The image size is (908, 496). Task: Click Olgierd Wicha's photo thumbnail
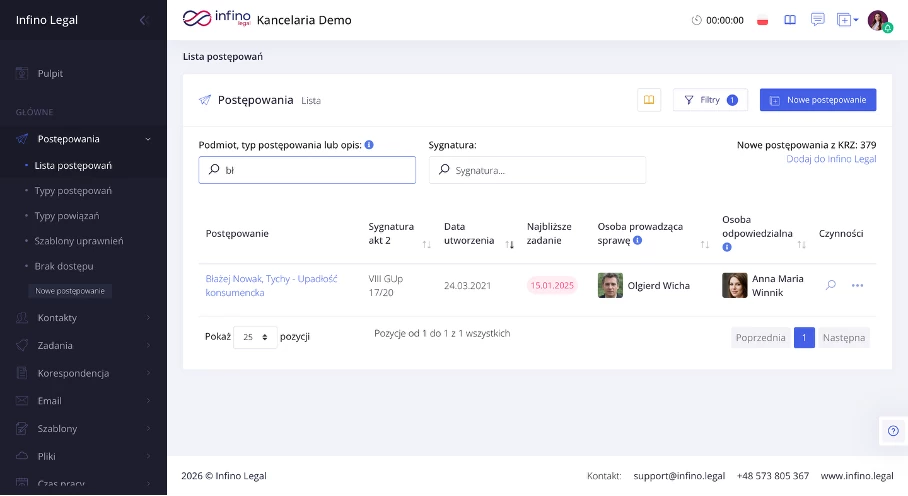610,285
